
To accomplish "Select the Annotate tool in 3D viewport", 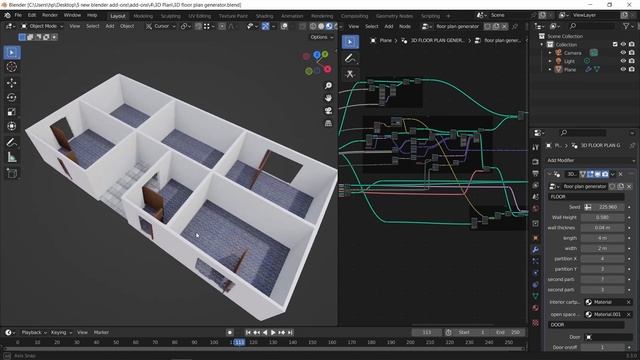I will click(x=11, y=142).
